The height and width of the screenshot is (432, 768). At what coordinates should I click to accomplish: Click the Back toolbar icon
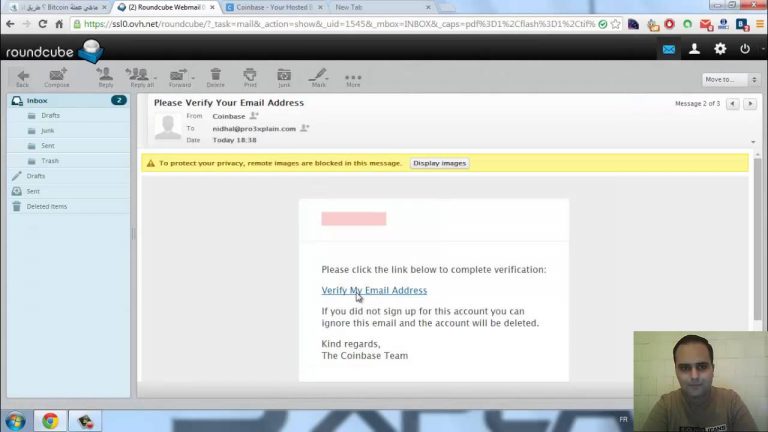pos(23,78)
